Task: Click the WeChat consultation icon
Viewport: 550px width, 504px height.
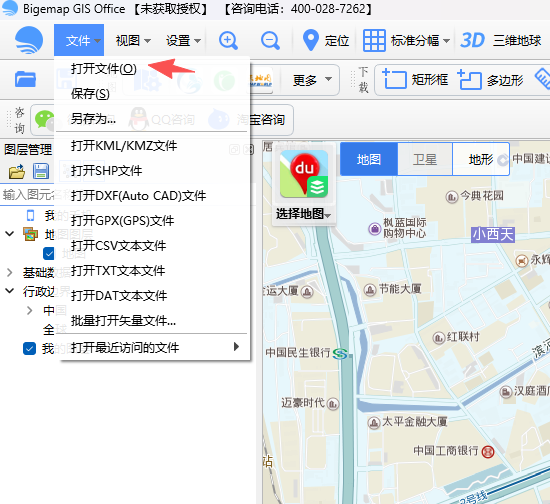Action: (x=44, y=119)
